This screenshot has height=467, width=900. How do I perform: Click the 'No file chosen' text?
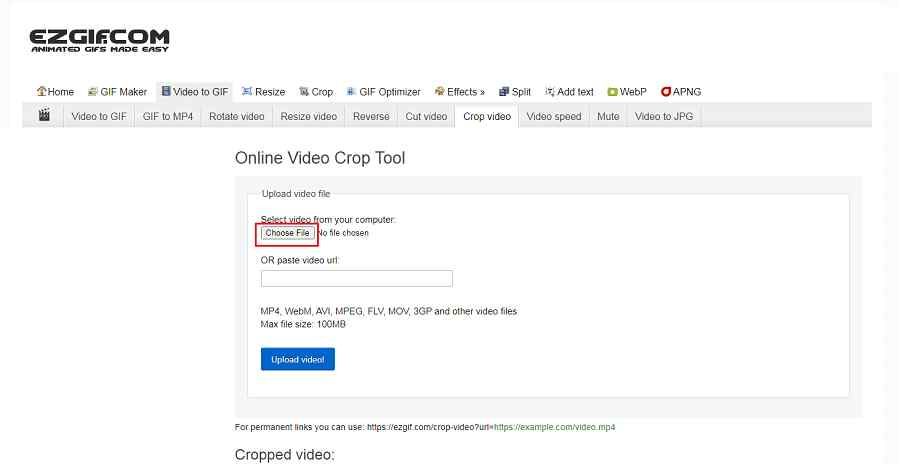click(343, 233)
